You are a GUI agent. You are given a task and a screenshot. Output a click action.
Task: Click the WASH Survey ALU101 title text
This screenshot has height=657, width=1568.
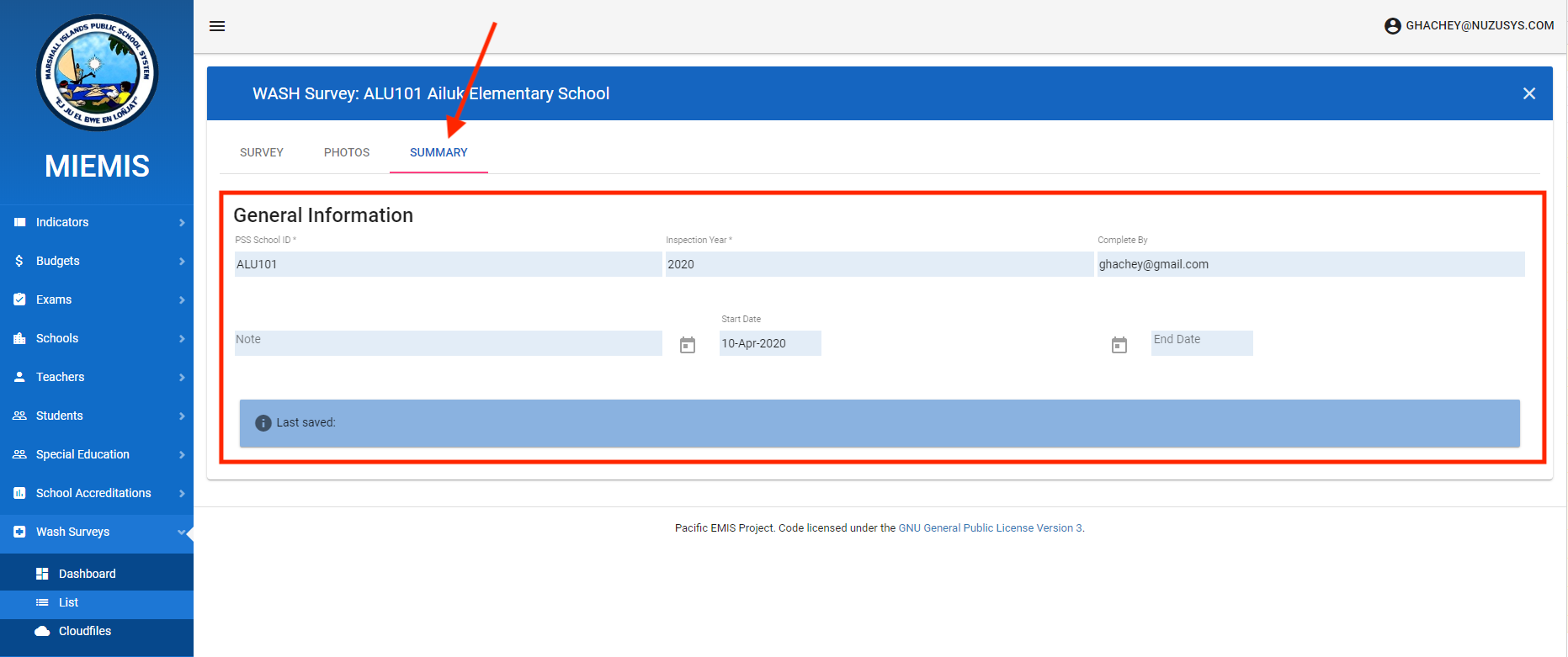pyautogui.click(x=431, y=93)
